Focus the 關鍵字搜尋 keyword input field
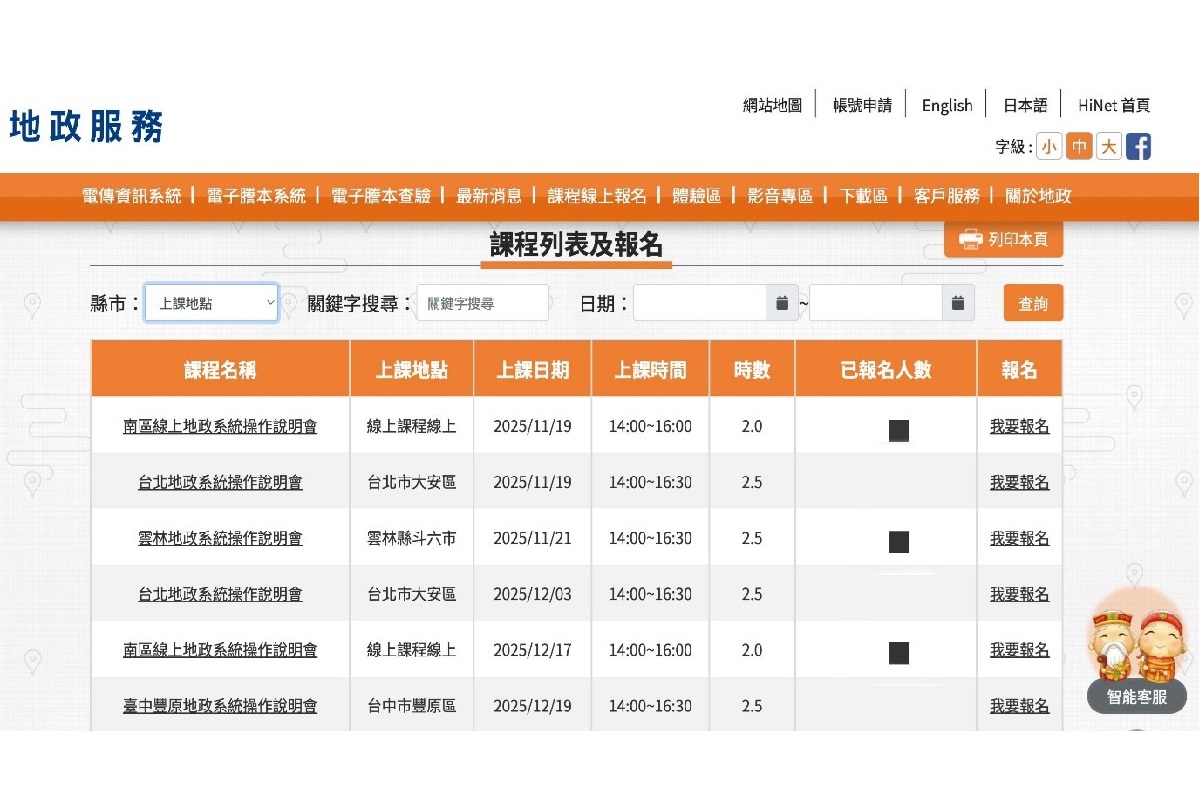The width and height of the screenshot is (1200, 800). pyautogui.click(x=482, y=303)
